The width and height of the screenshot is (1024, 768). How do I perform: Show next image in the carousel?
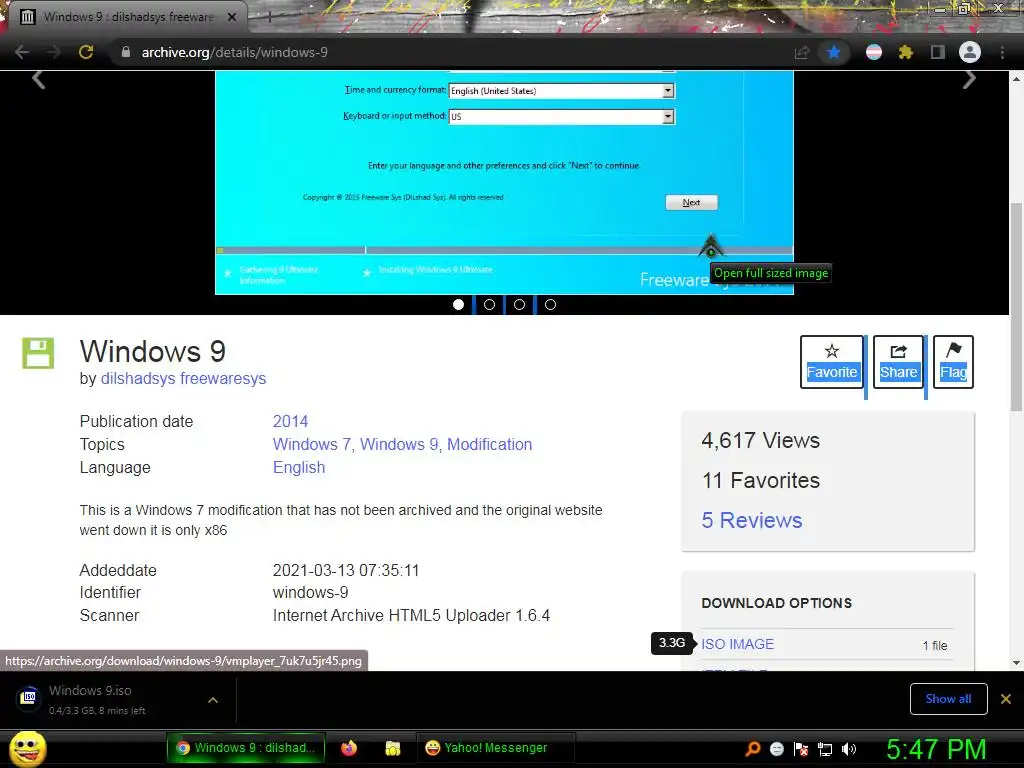pyautogui.click(x=969, y=80)
